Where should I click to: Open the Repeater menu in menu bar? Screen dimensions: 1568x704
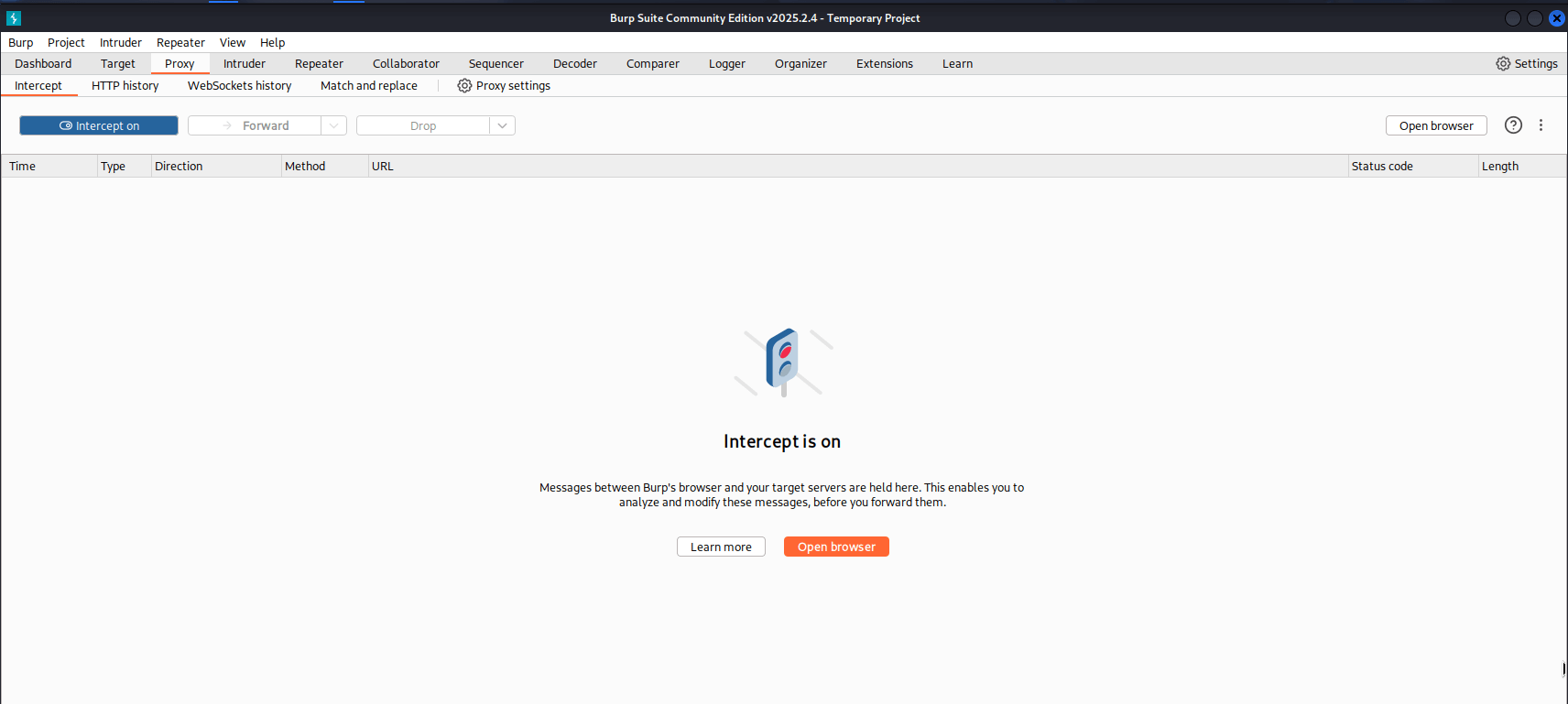(180, 43)
